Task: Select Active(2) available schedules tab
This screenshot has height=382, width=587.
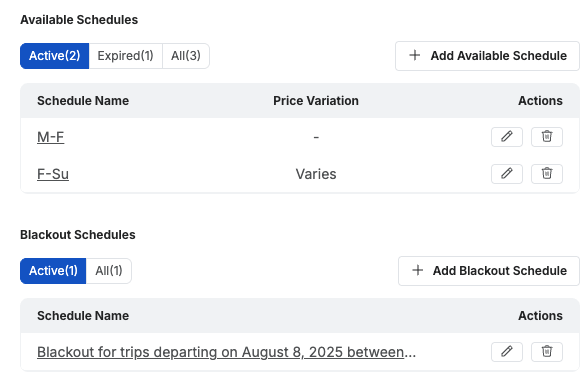Action: 55,56
